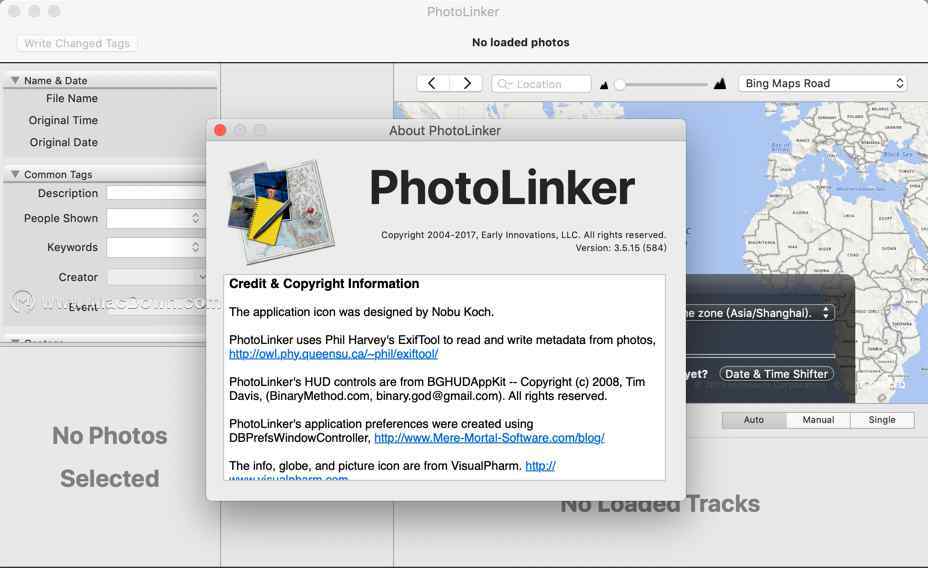Open the Bing Maps Road map type dropdown
928x568 pixels.
click(823, 83)
